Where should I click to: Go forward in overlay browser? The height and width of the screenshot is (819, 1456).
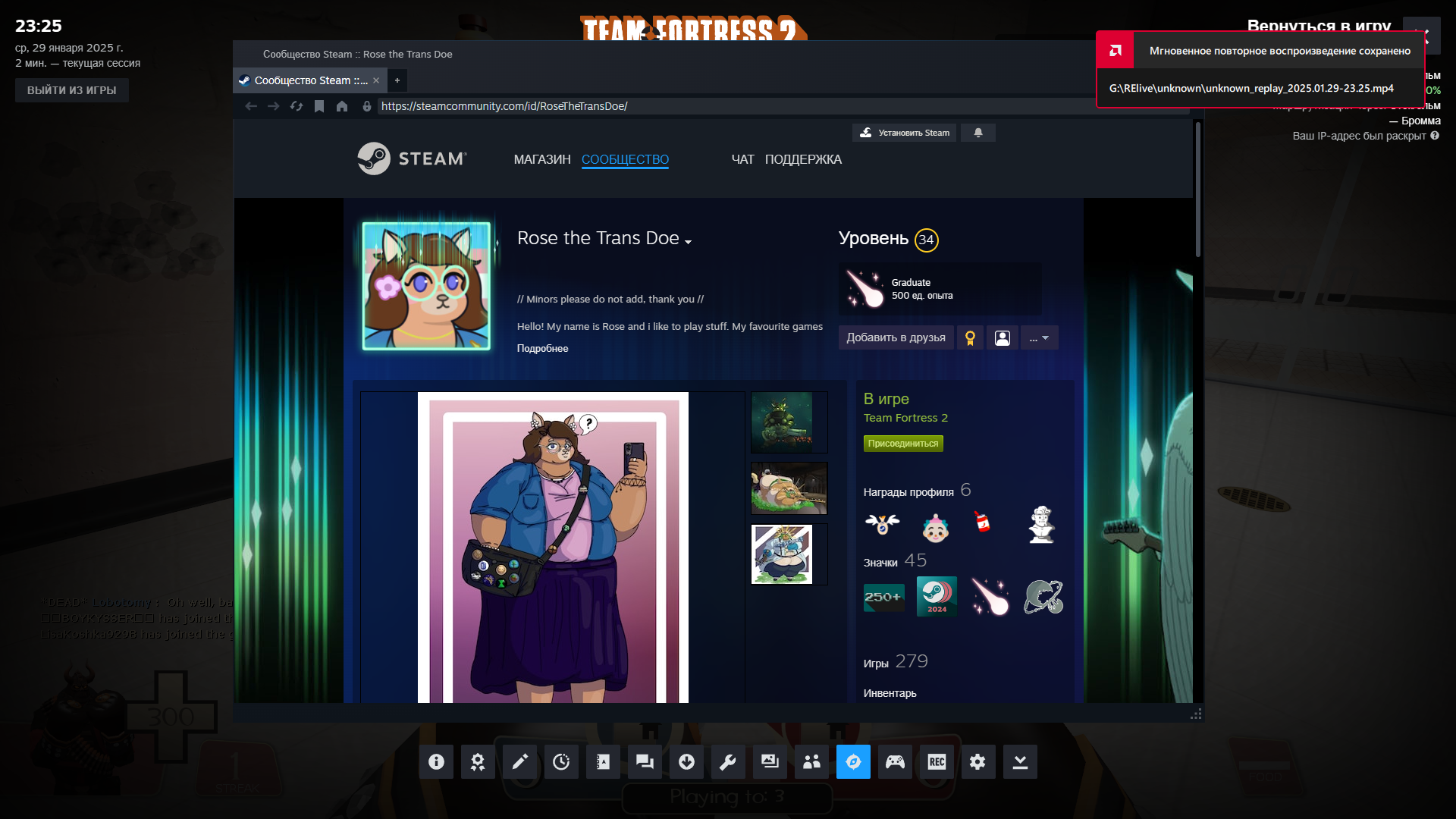[x=274, y=106]
